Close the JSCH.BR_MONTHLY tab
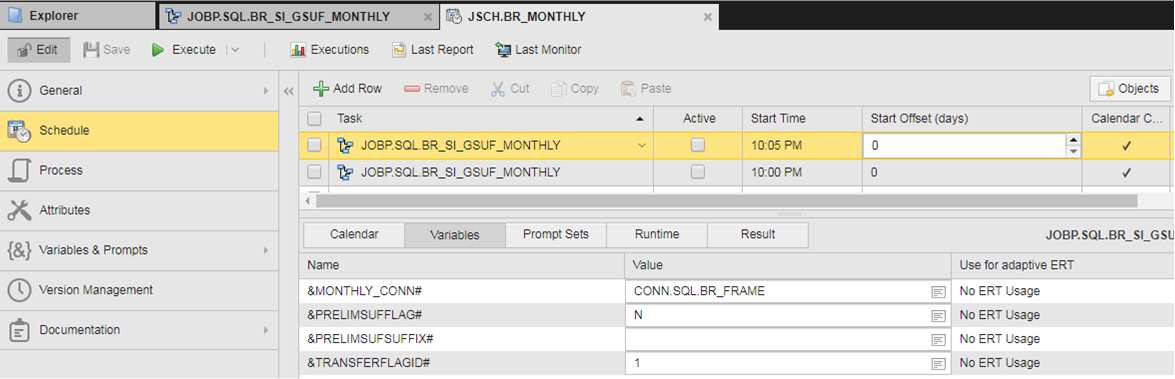The width and height of the screenshot is (1175, 379). (x=707, y=17)
